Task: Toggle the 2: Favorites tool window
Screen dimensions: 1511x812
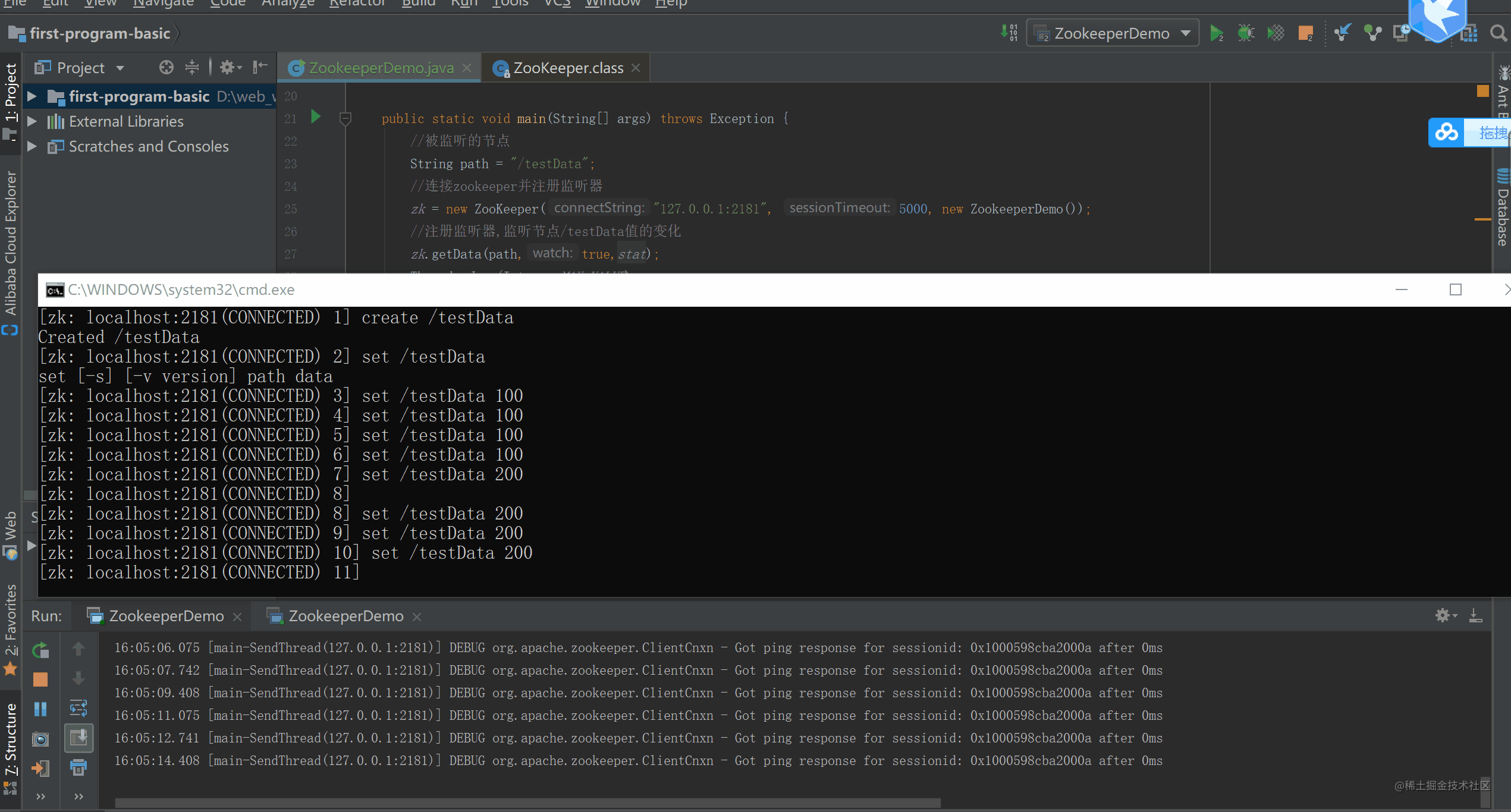Action: pyautogui.click(x=10, y=630)
